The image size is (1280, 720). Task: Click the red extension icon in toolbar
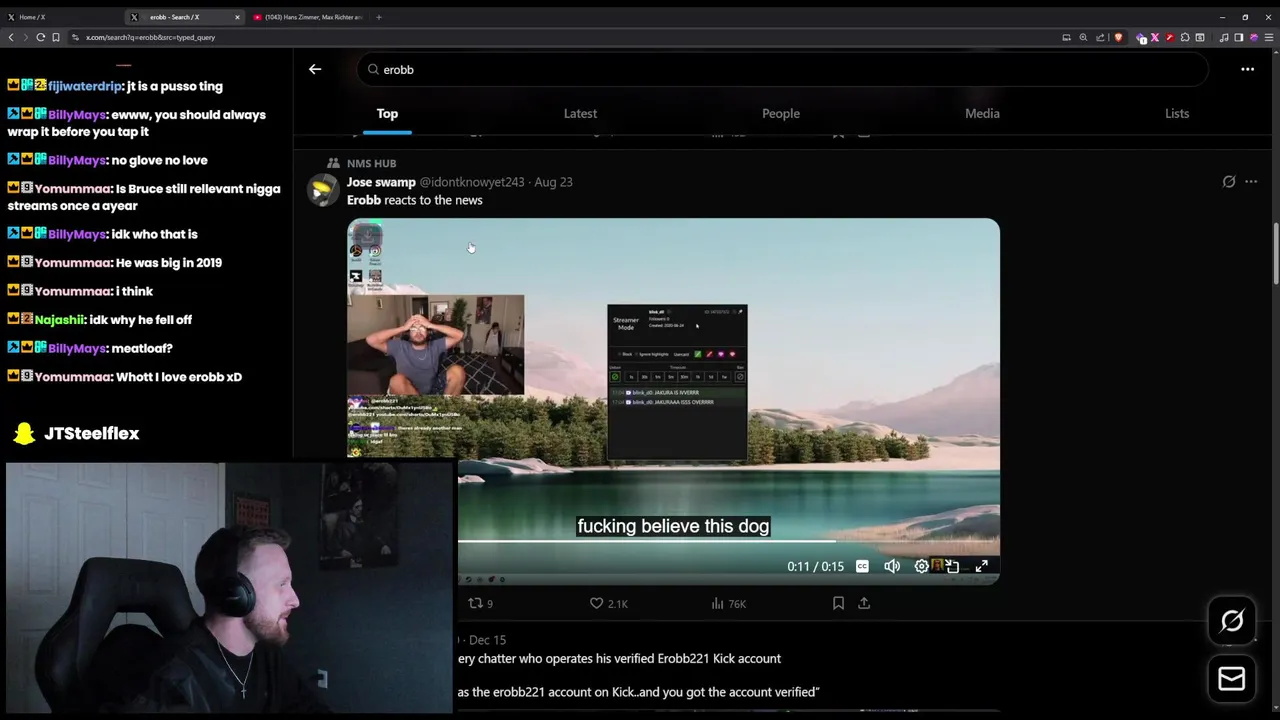click(x=1170, y=37)
